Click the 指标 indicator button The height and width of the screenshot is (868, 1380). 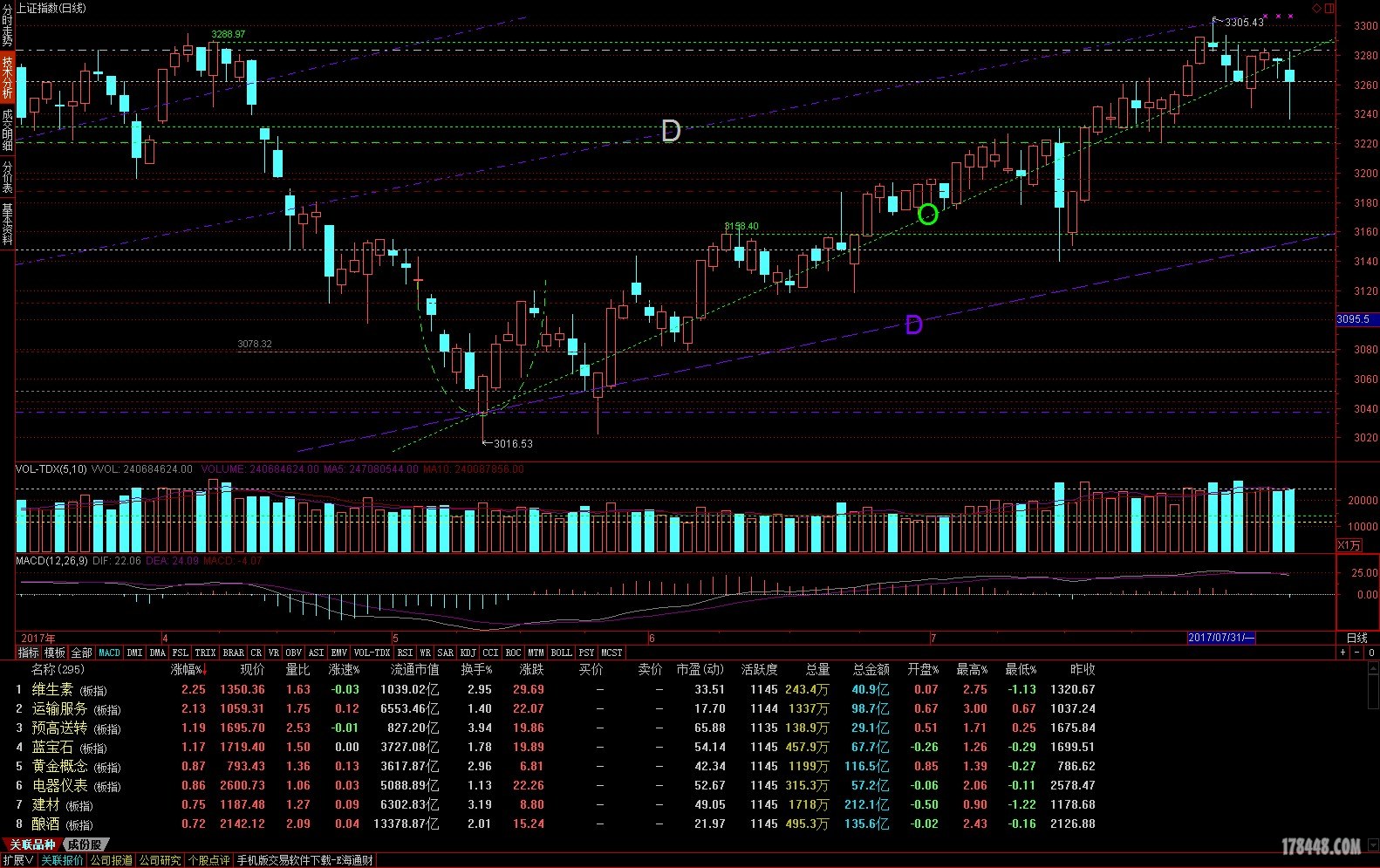tap(28, 653)
